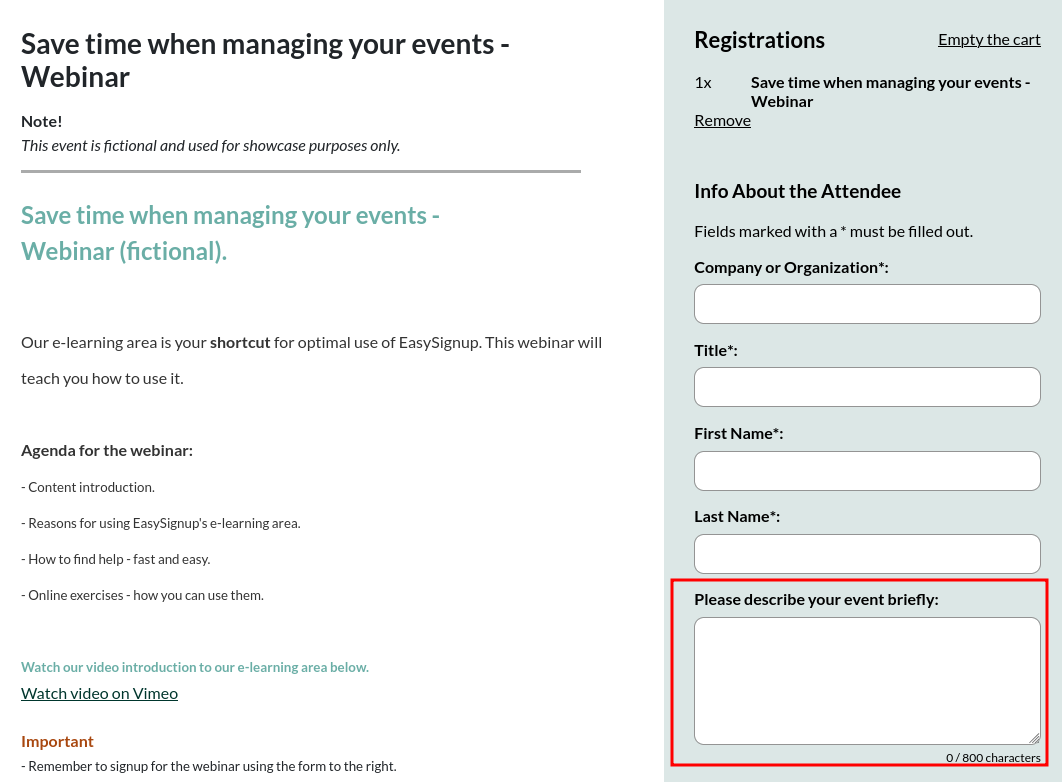Focus the Company or Organization input field
1062x782 pixels.
(867, 304)
